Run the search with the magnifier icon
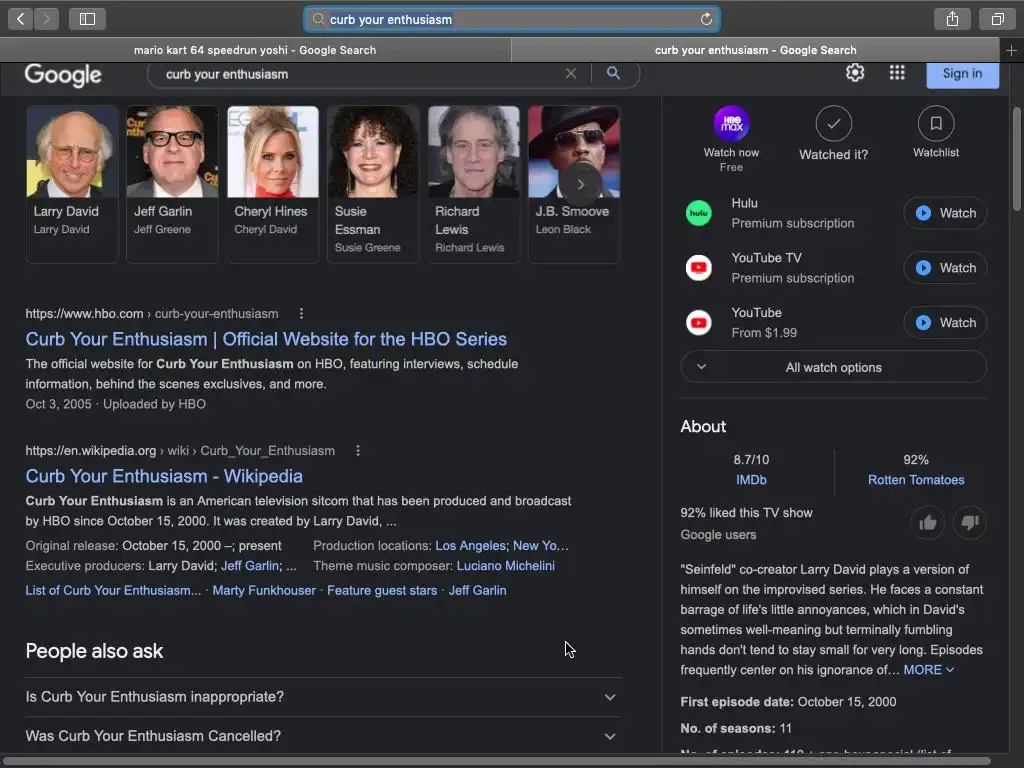Screen dimensions: 1024x768 613,73
